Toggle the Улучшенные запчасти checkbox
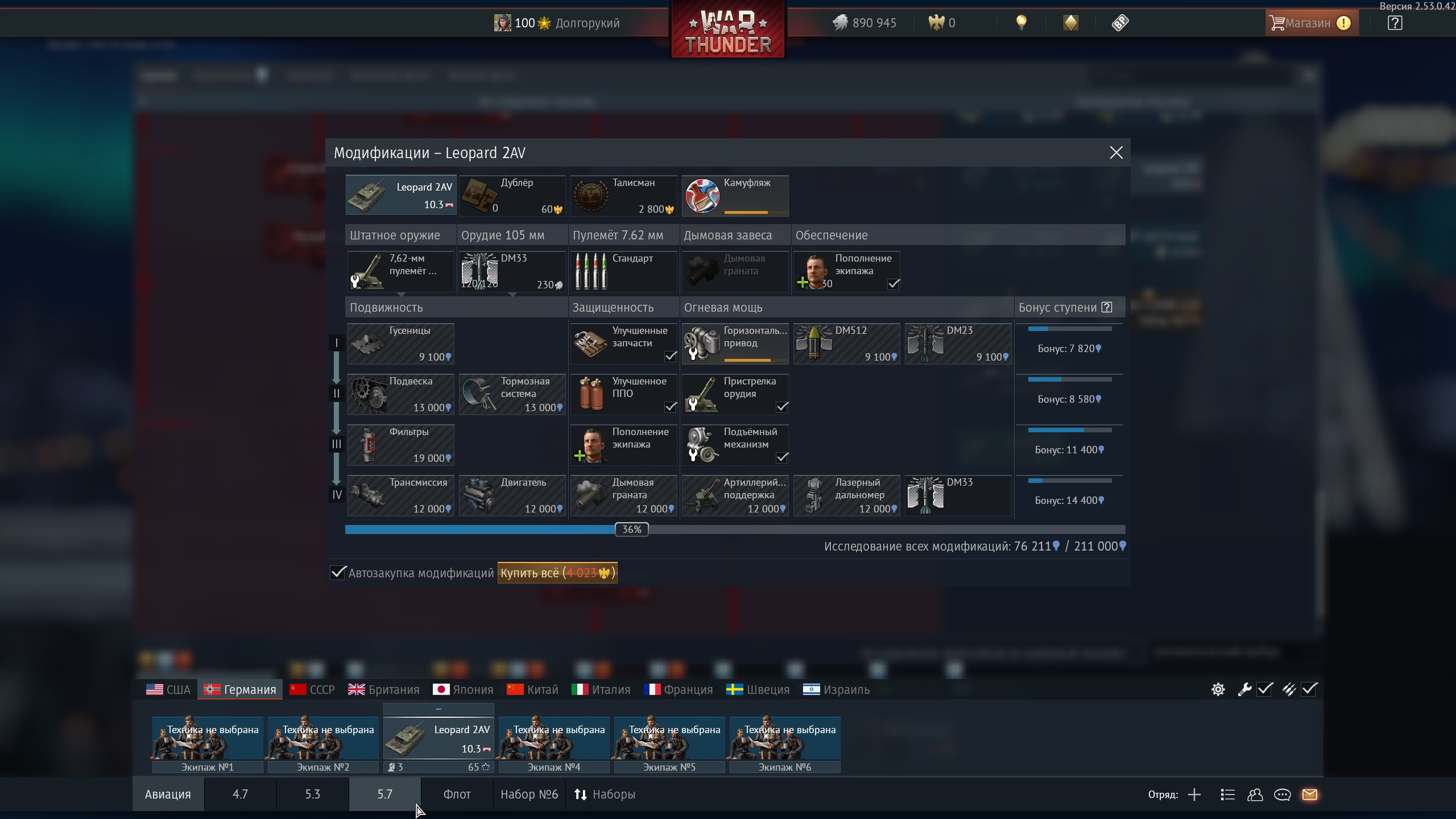1456x819 pixels. click(671, 357)
